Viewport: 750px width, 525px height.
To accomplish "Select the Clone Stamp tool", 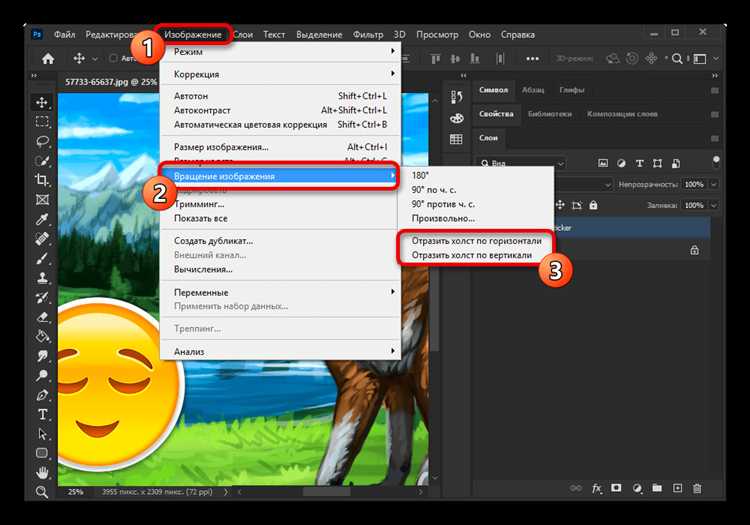I will point(42,278).
